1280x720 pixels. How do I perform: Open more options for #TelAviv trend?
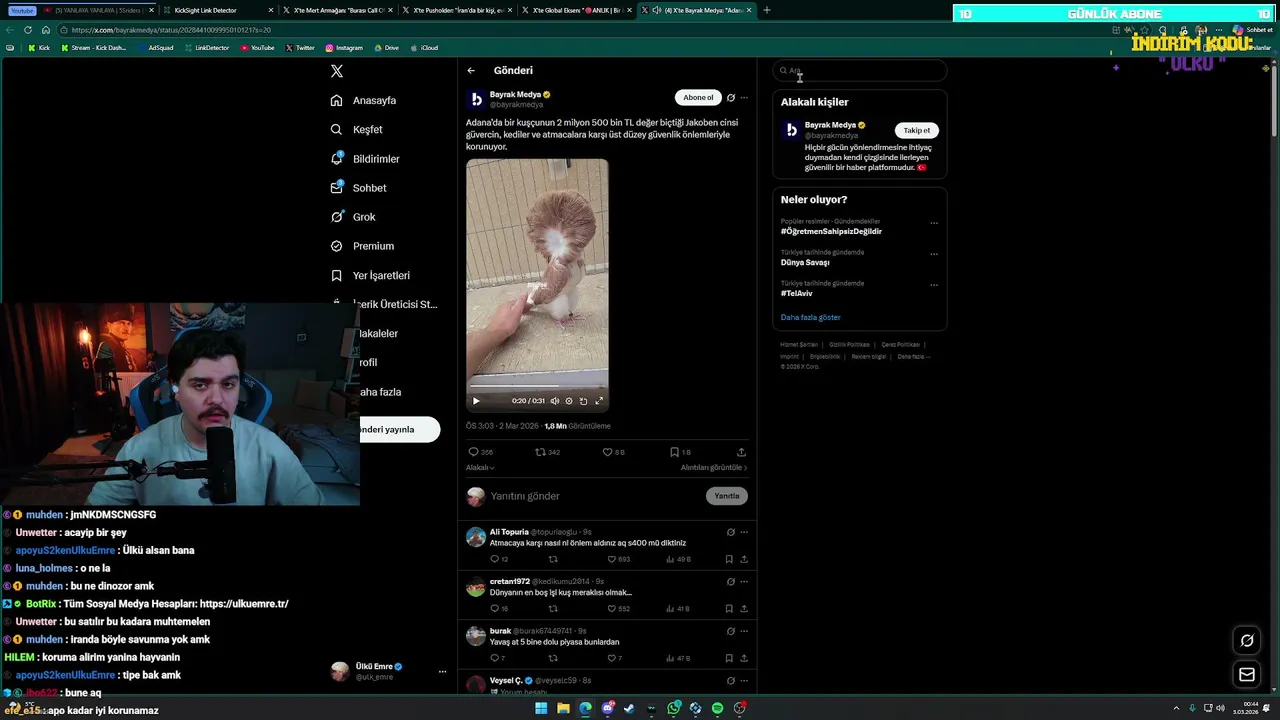(934, 285)
